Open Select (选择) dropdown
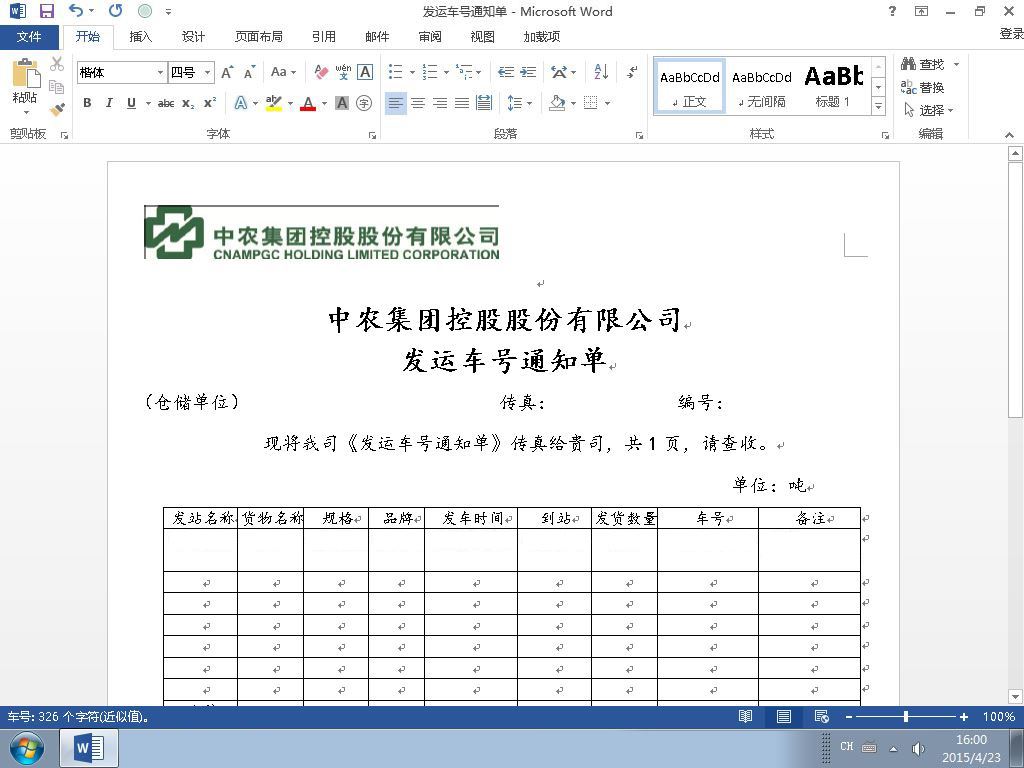The image size is (1024, 768). [929, 110]
